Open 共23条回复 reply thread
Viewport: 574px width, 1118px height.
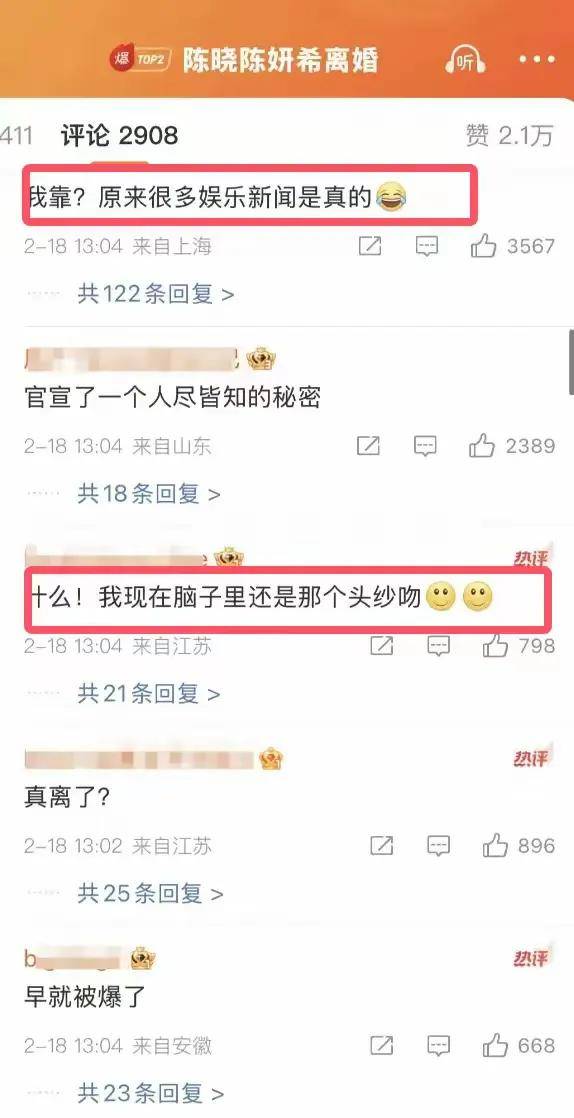point(150,1093)
